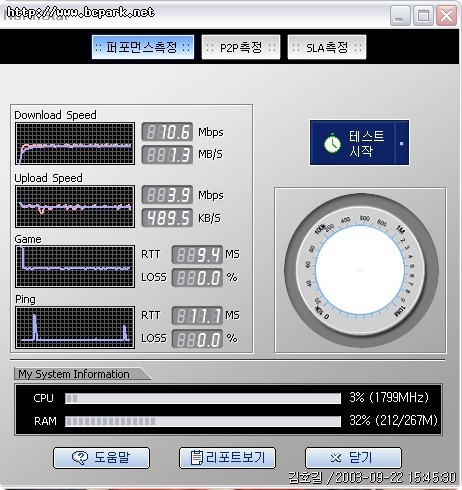Image resolution: width=462 pixels, height=490 pixels.
Task: Click the round speed gauge dial
Action: (x=361, y=270)
